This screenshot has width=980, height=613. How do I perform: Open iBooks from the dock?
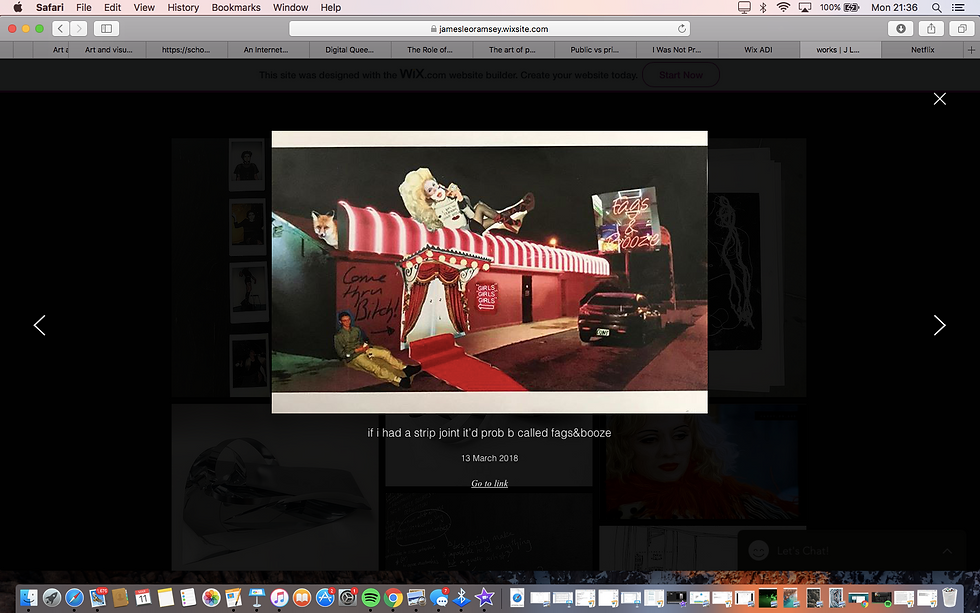302,598
